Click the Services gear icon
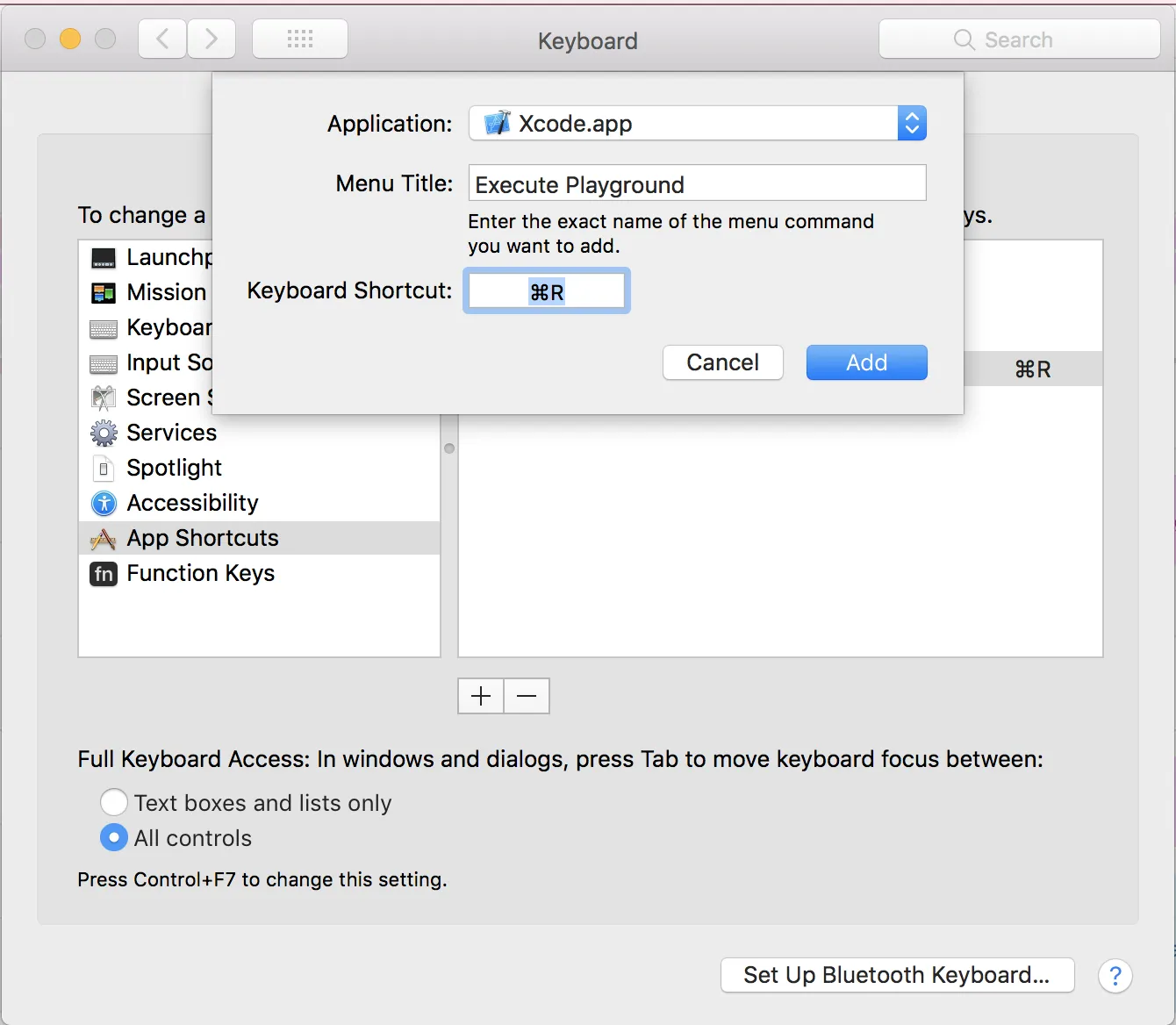Viewport: 1176px width, 1025px height. 104,434
